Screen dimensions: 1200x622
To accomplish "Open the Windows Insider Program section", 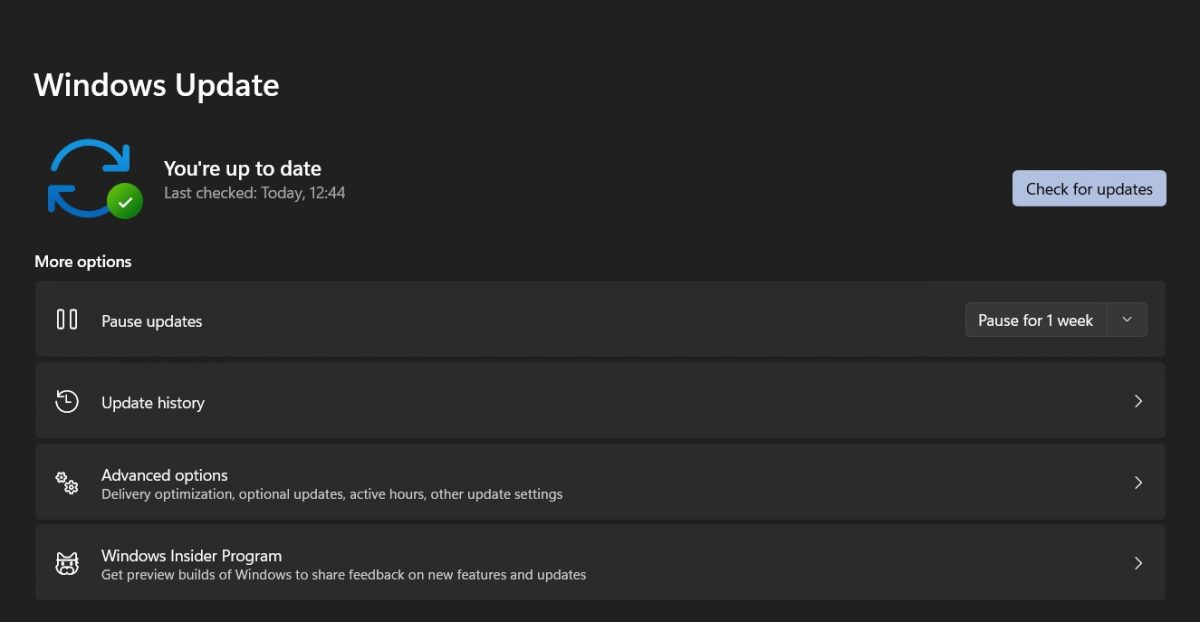I will point(192,555).
